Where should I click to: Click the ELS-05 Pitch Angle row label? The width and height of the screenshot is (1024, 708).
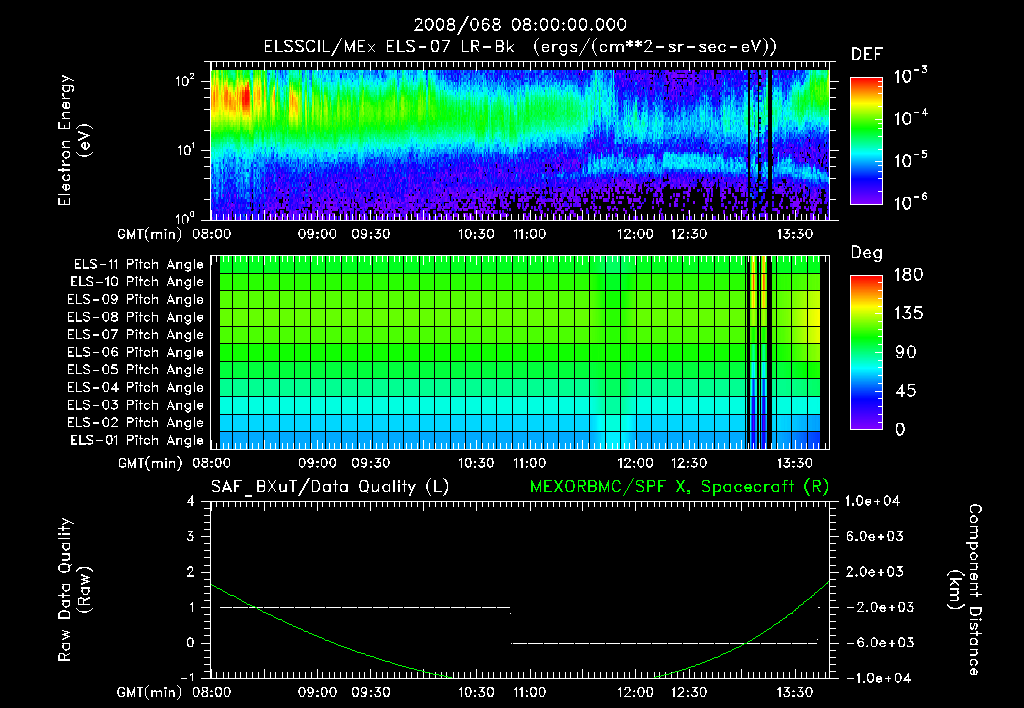click(135, 370)
